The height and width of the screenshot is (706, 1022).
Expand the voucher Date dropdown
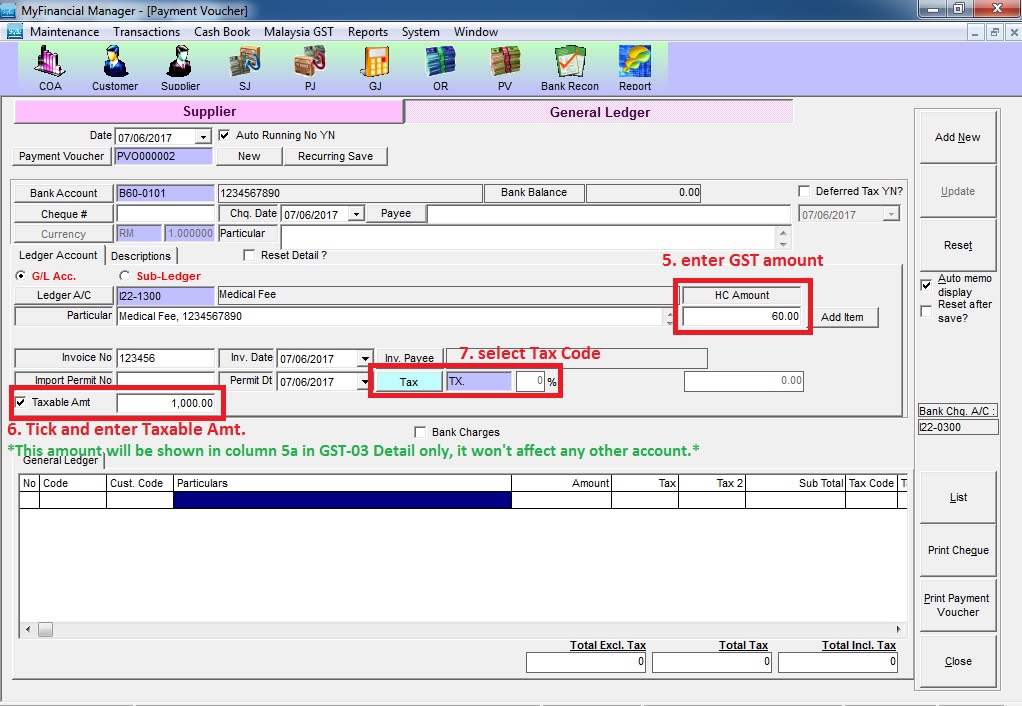pyautogui.click(x=204, y=137)
